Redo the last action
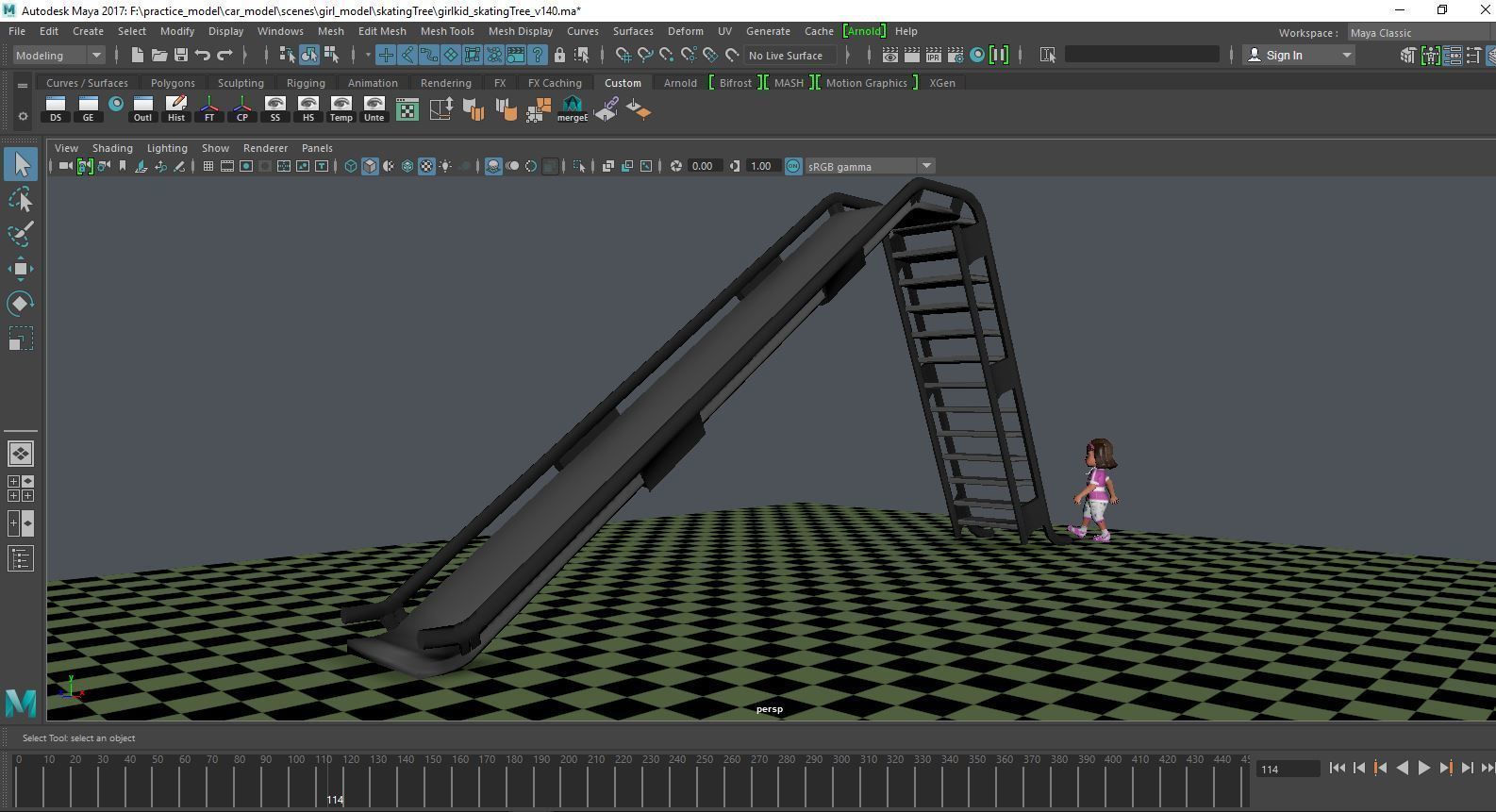This screenshot has width=1496, height=812. pyautogui.click(x=224, y=55)
